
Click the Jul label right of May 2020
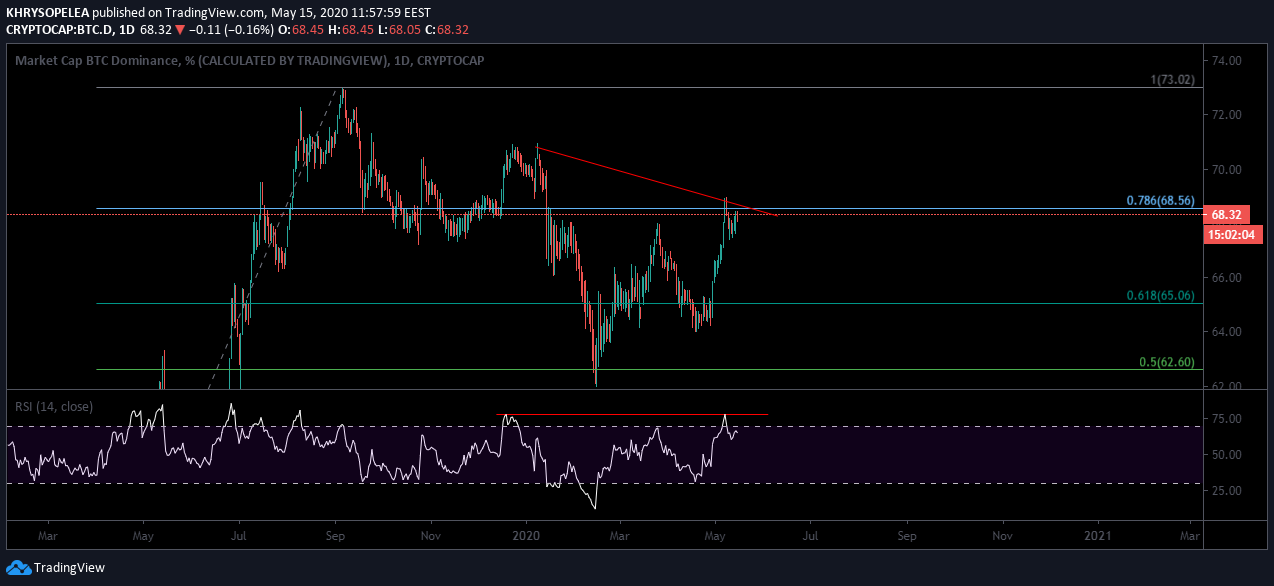(x=811, y=535)
